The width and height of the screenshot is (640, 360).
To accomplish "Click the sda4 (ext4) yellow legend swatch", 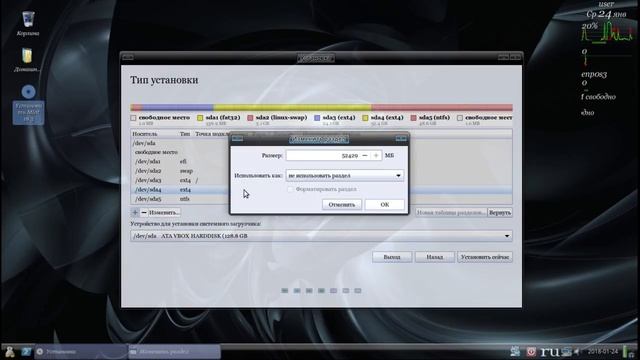I will click(365, 118).
